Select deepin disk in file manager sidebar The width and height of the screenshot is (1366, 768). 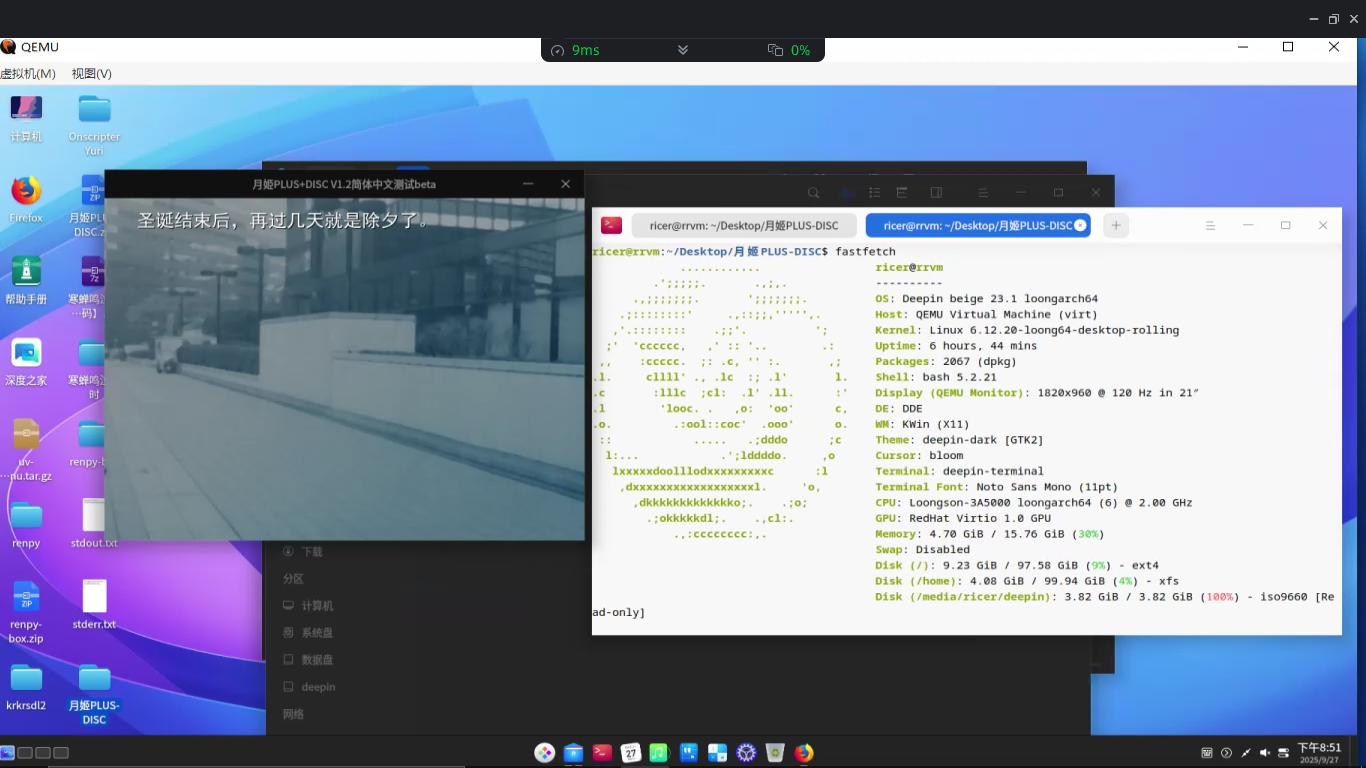point(310,687)
